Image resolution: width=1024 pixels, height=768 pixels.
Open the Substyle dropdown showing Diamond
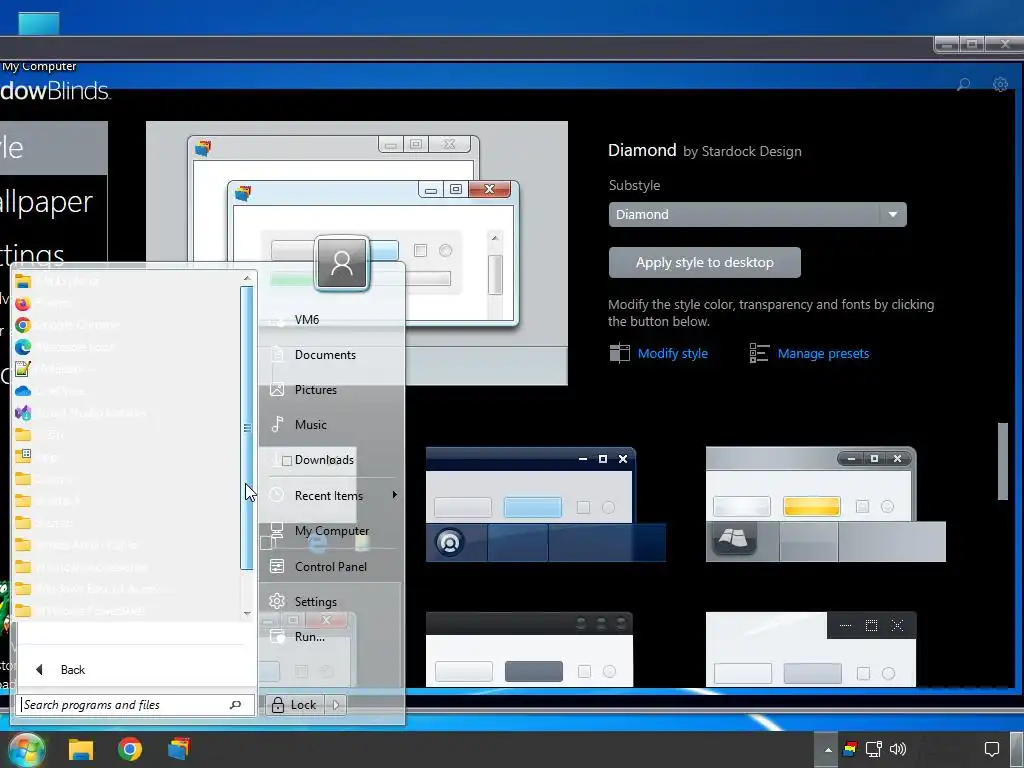(758, 214)
